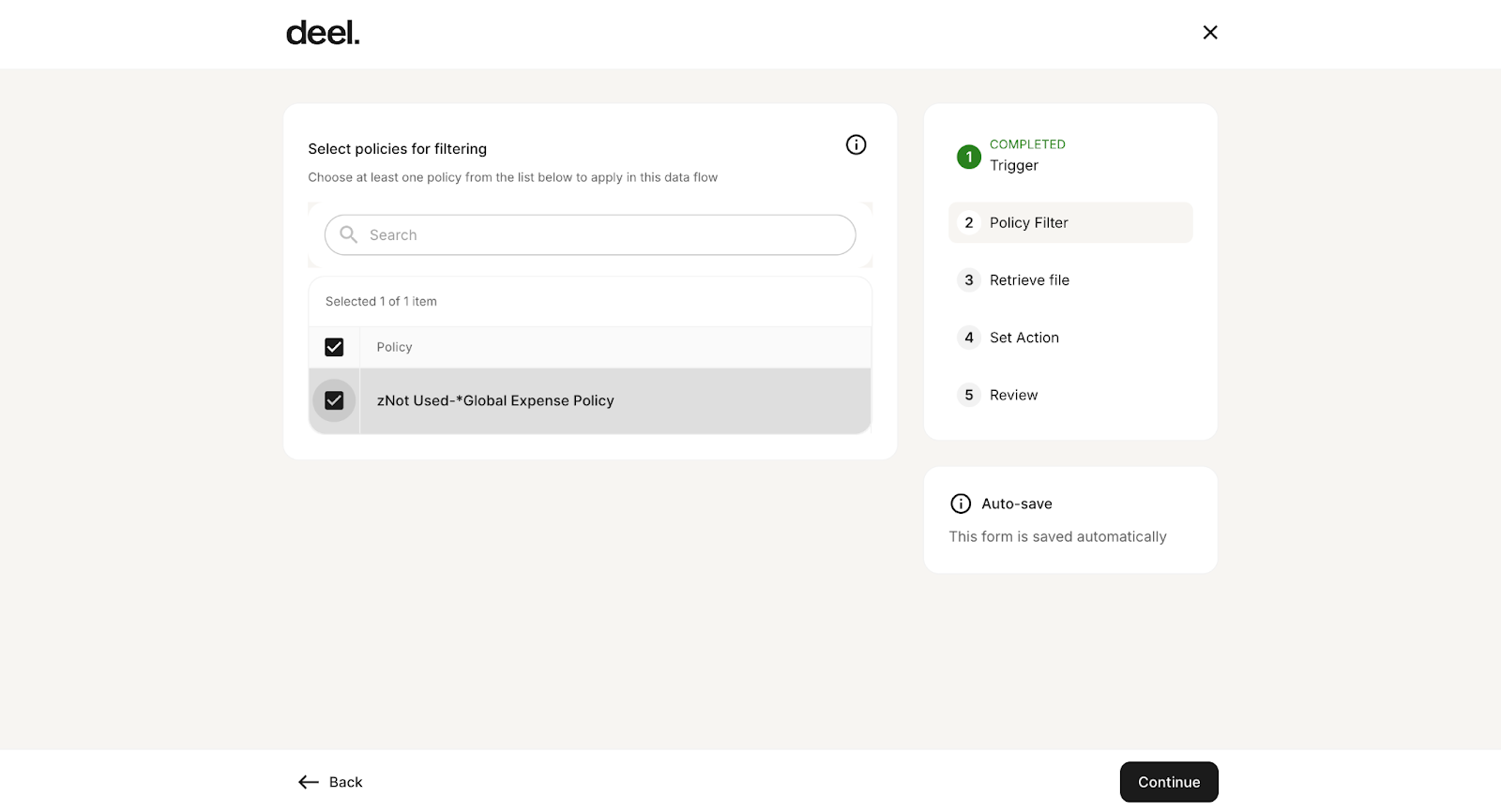
Task: Click the Deel logo
Action: coord(323,33)
